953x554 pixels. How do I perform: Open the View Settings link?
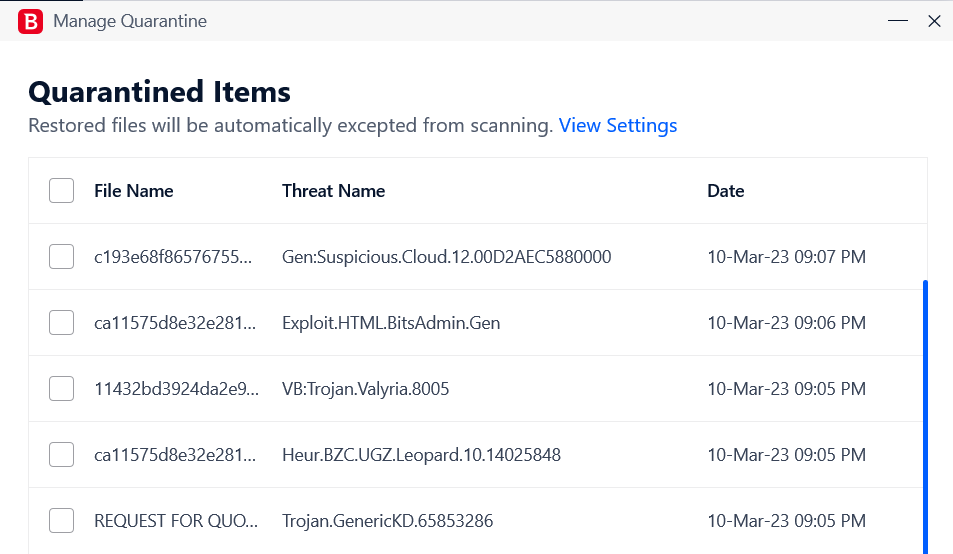coord(618,125)
